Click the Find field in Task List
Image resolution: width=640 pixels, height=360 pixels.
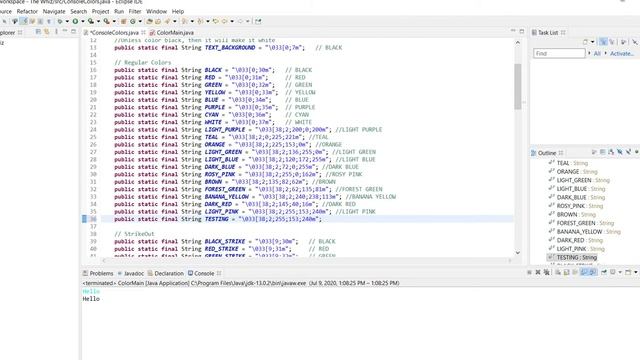[x=559, y=53]
